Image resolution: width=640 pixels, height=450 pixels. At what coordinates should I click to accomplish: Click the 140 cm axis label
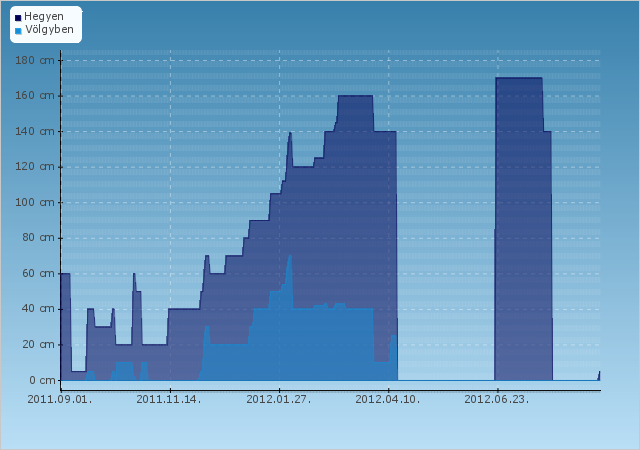coord(35,131)
